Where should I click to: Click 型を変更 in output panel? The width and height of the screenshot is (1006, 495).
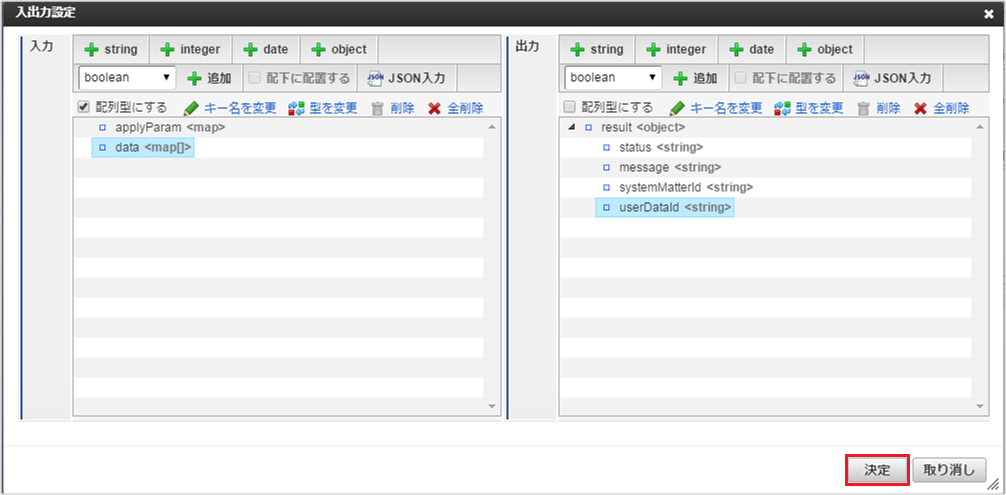tap(808, 108)
